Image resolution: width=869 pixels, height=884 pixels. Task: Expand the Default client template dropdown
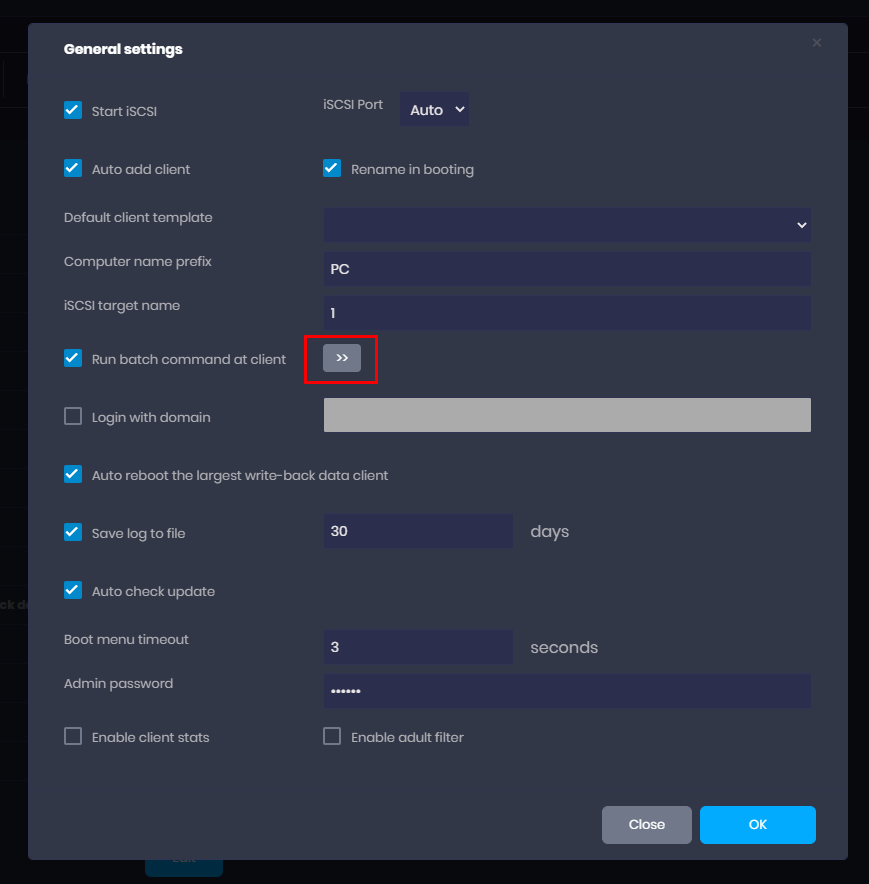pyautogui.click(x=567, y=225)
